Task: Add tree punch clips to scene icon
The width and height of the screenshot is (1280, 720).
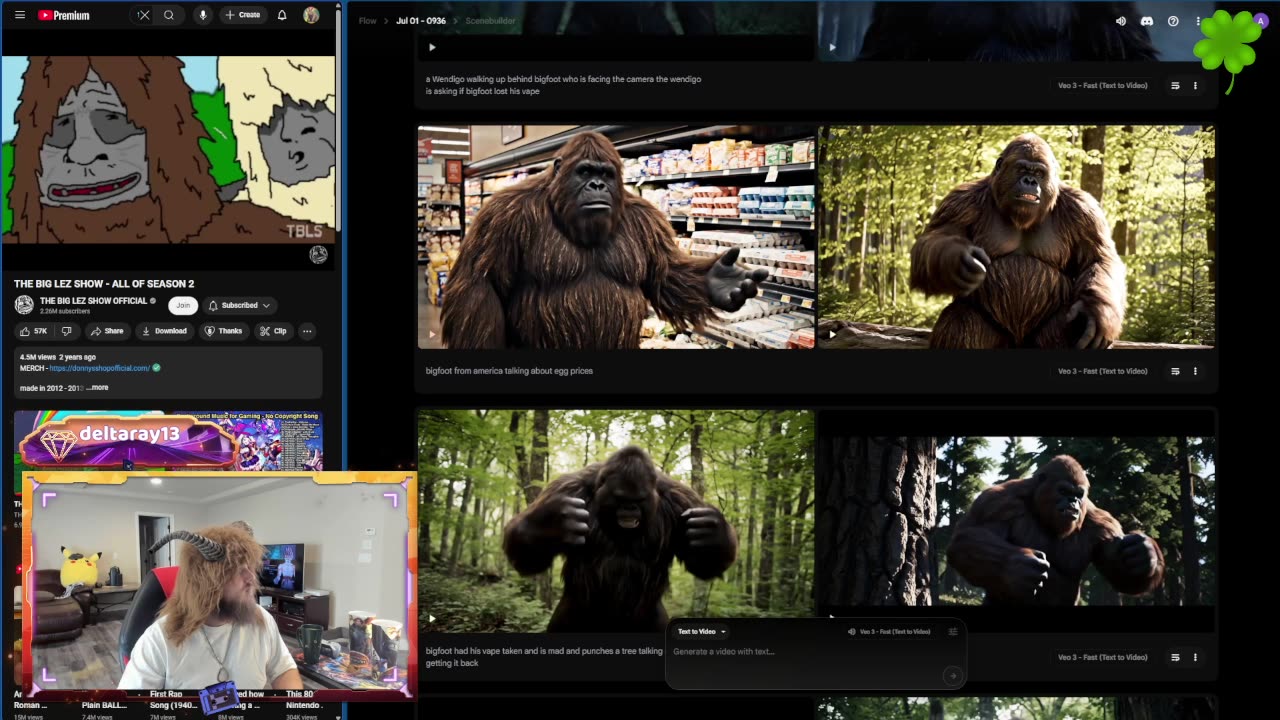Action: pyautogui.click(x=1175, y=657)
